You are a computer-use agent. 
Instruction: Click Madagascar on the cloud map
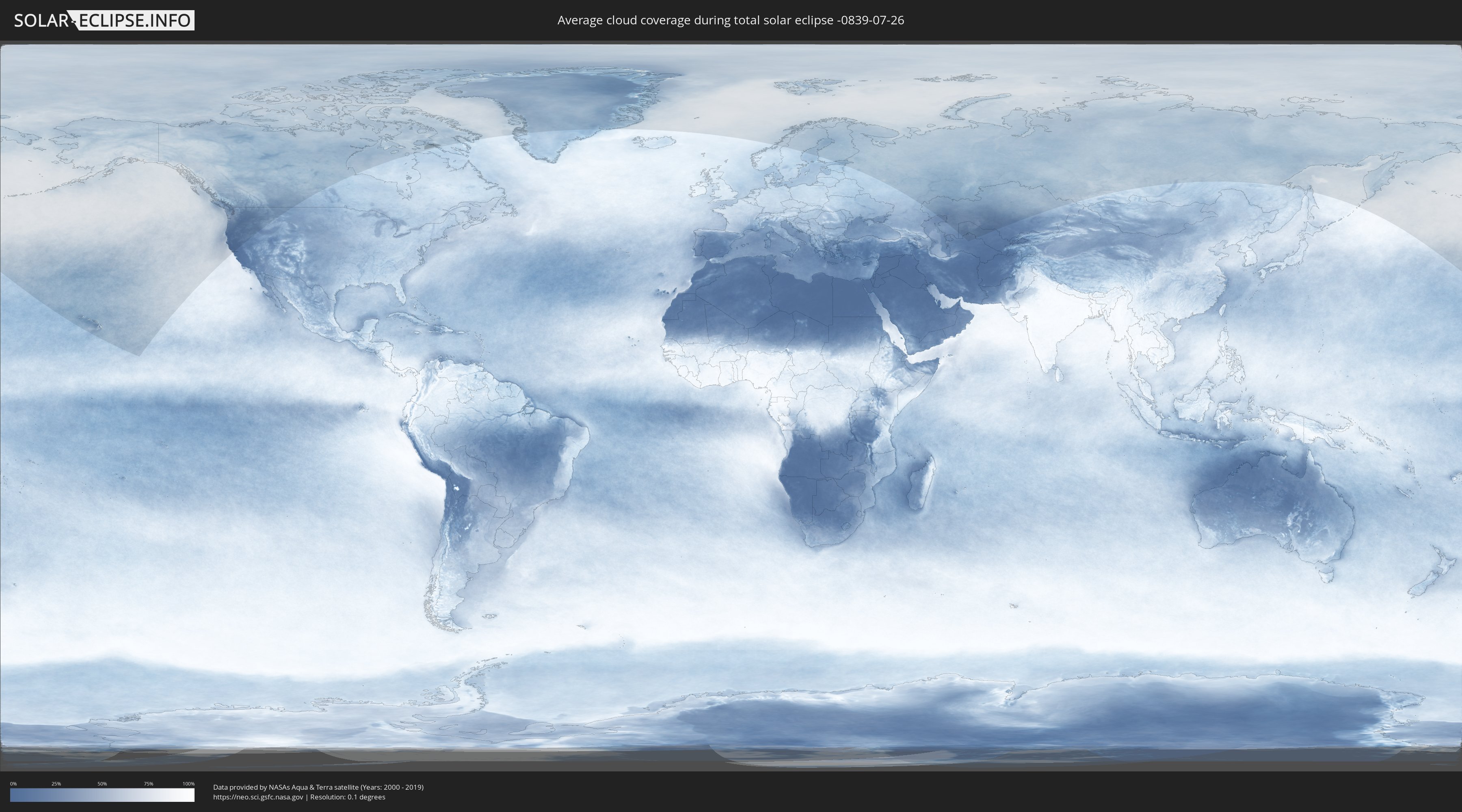[x=921, y=482]
